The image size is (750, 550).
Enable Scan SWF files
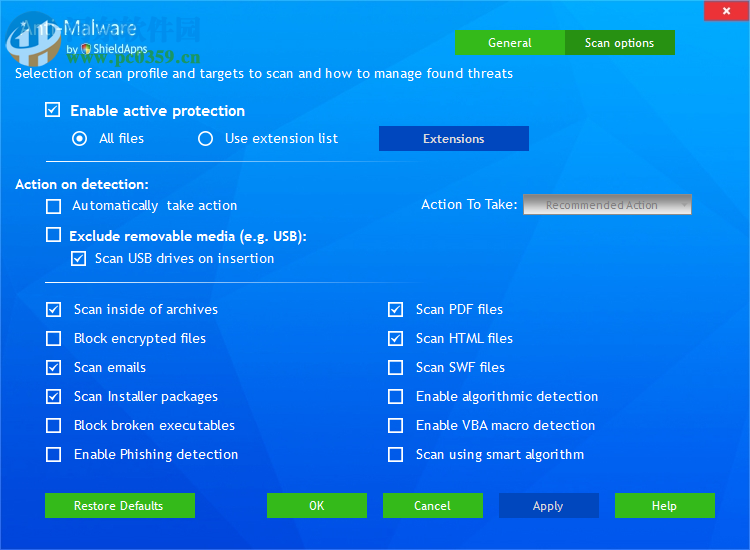click(x=396, y=368)
